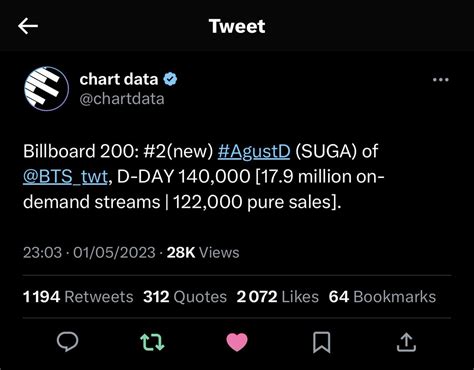Open the chart data profile picture
The image size is (474, 370).
click(x=47, y=89)
